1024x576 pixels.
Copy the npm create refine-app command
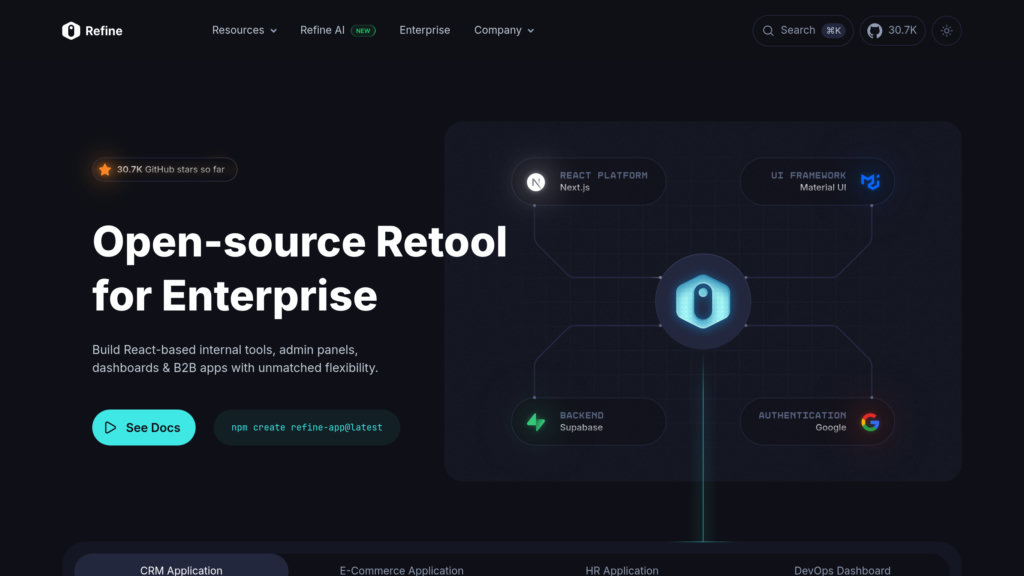306,427
